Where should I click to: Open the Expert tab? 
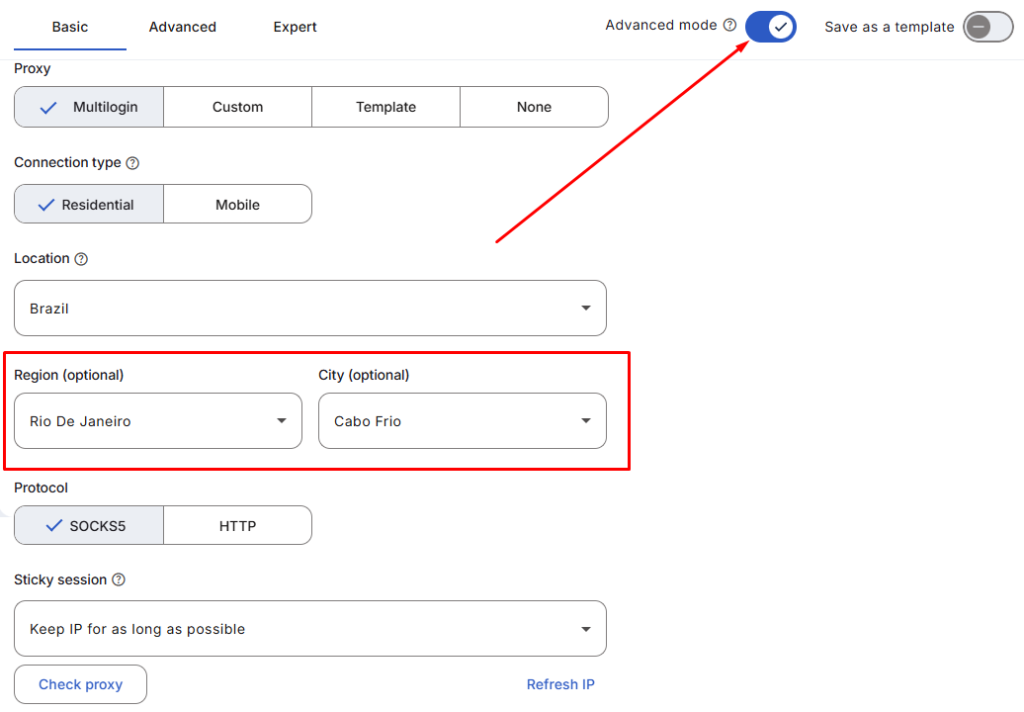pos(295,27)
